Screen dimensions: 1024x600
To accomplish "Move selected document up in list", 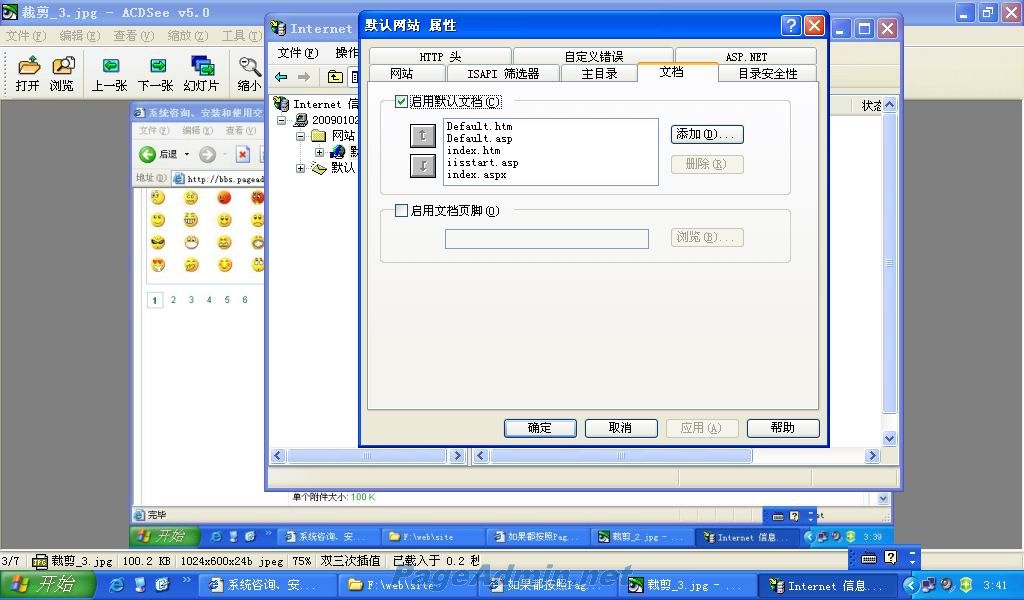I will click(423, 135).
